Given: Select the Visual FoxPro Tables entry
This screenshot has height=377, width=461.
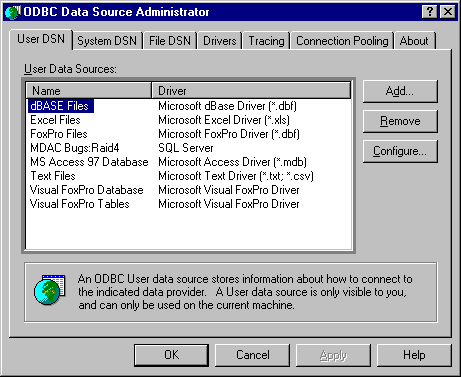Looking at the screenshot, I should [x=80, y=204].
